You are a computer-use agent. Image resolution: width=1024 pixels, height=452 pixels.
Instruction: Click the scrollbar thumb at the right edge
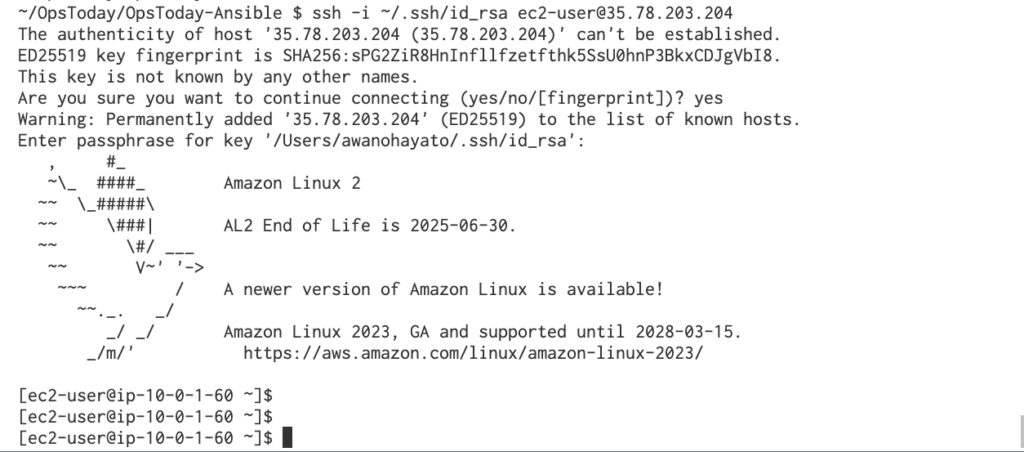1021,430
